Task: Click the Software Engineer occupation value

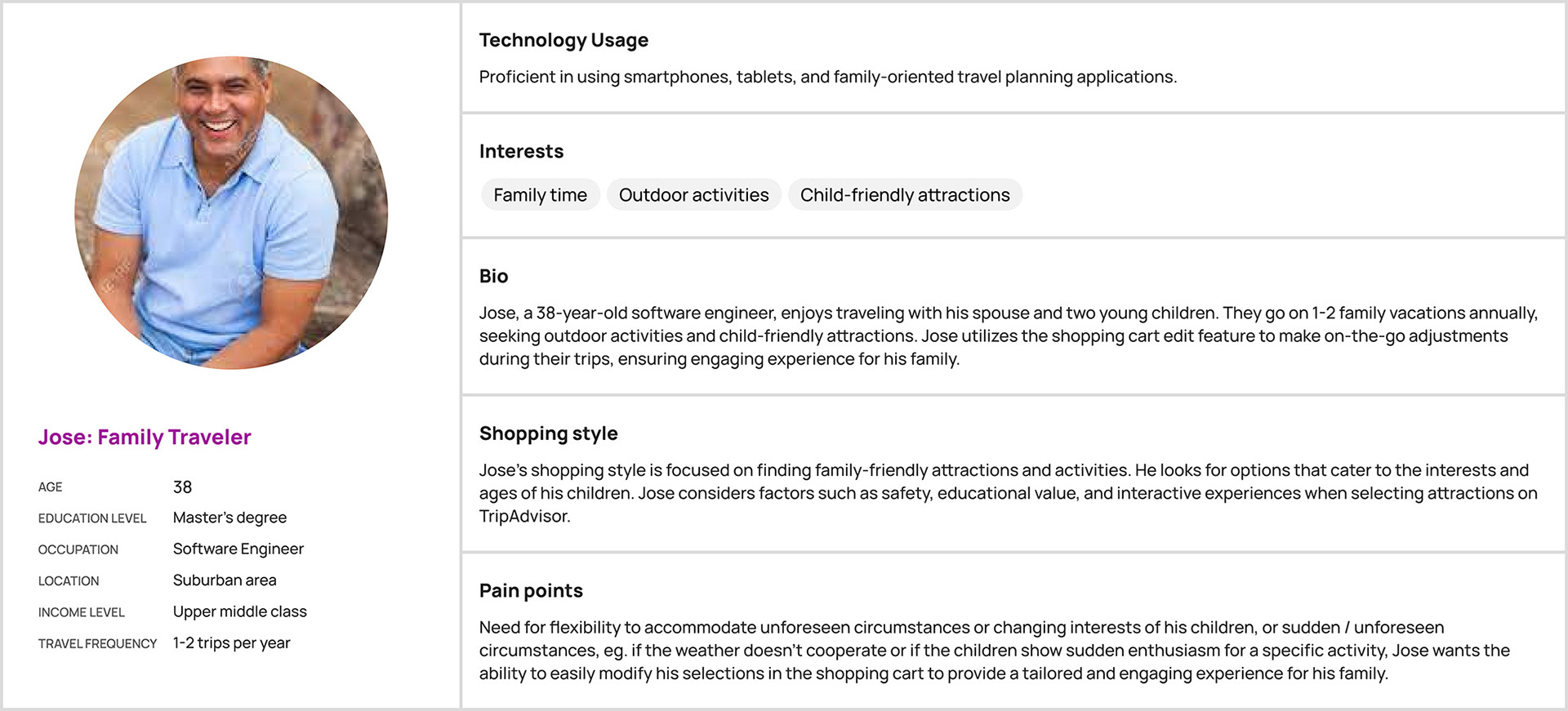Action: (x=238, y=549)
